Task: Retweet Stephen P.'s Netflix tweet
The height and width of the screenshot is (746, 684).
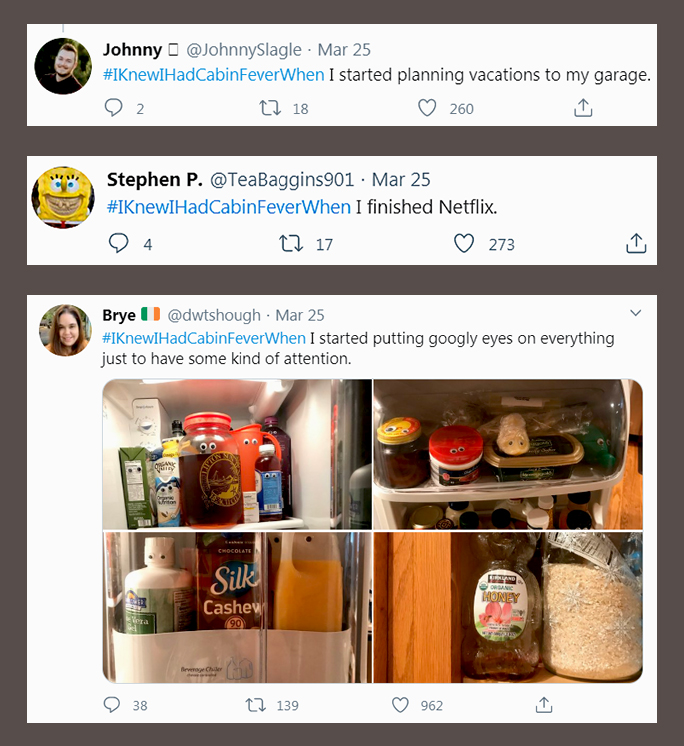Action: click(291, 243)
